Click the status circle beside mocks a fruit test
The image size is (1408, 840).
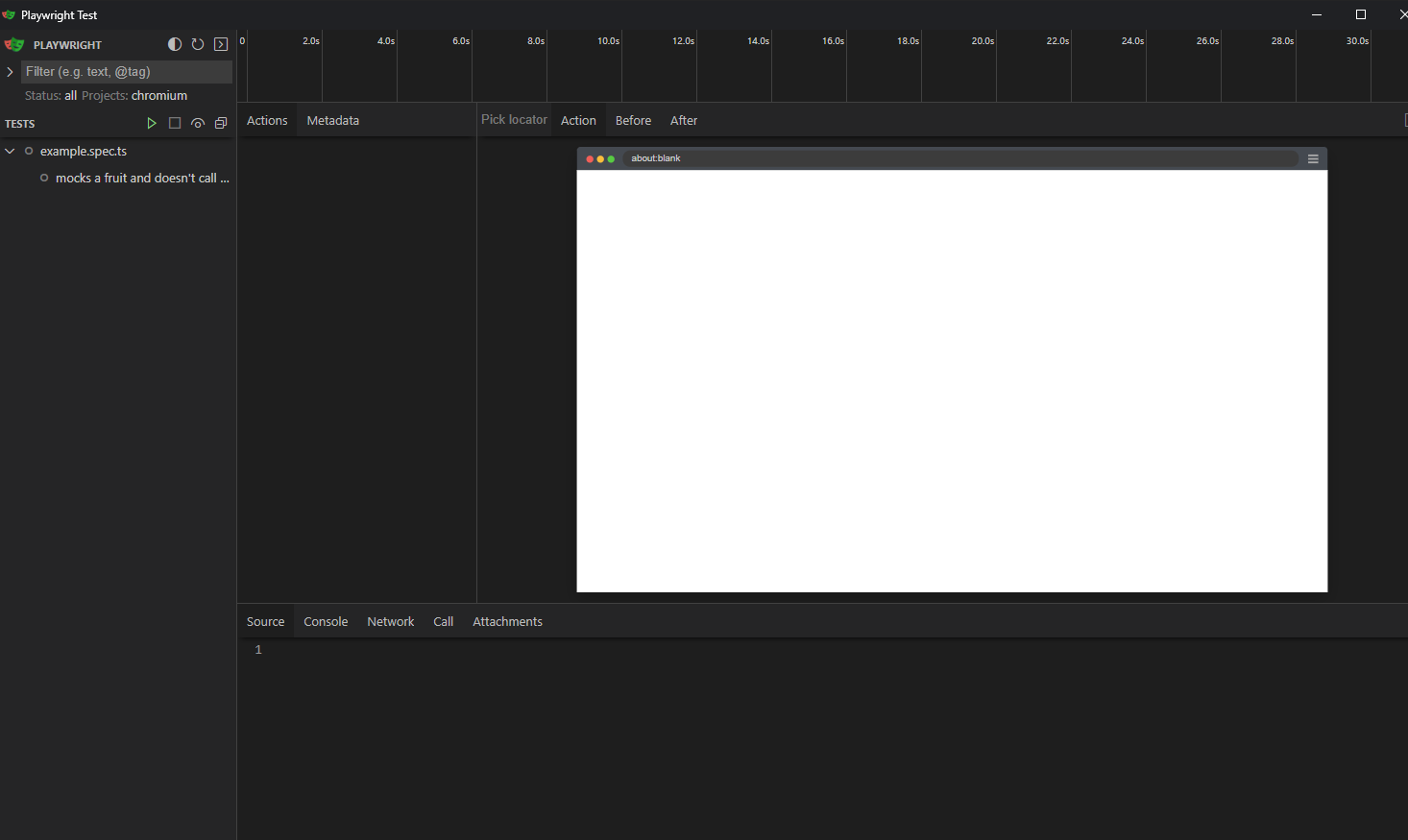pos(44,178)
